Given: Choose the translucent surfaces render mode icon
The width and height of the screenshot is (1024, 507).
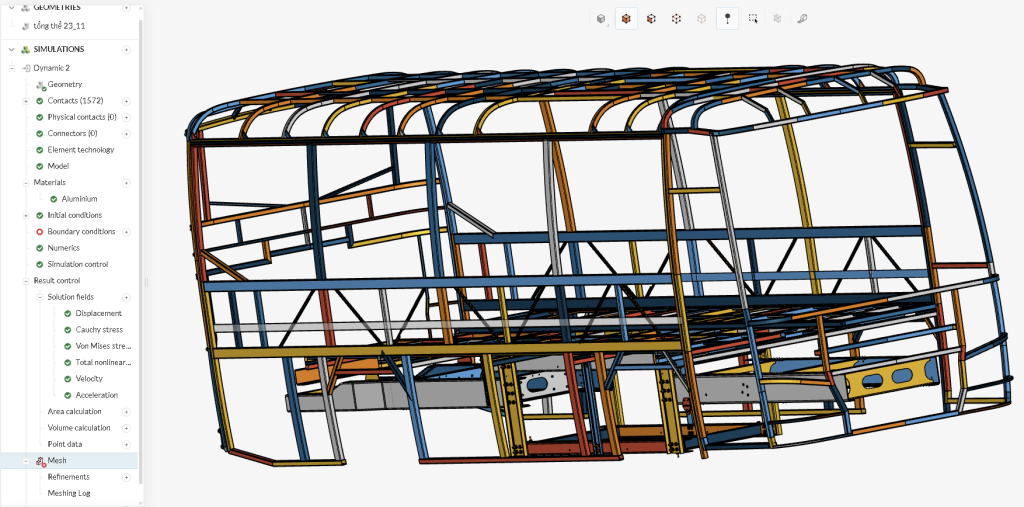Looking at the screenshot, I should 701,18.
